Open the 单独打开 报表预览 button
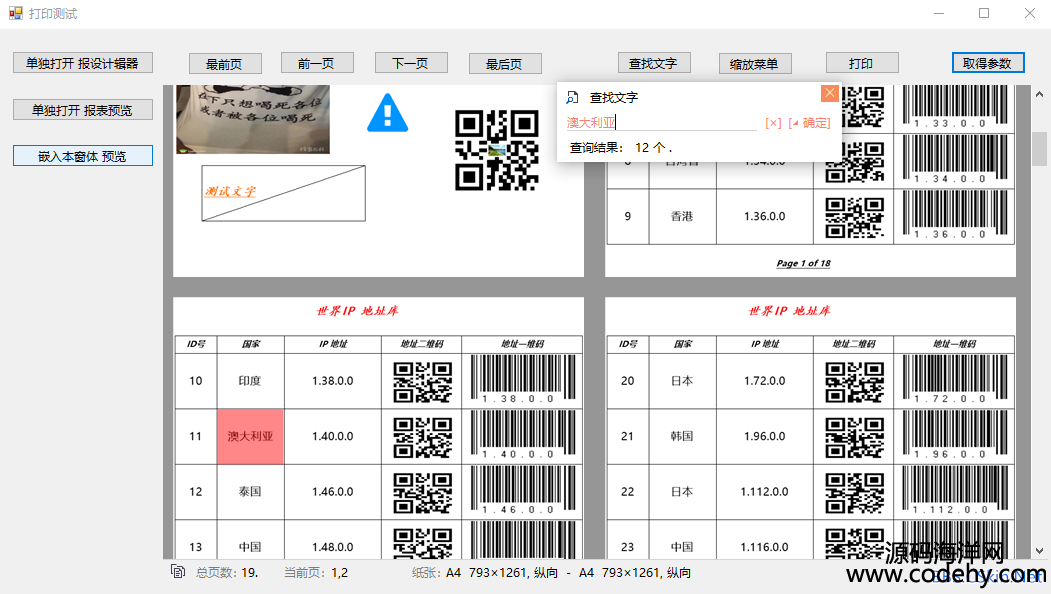 82,110
